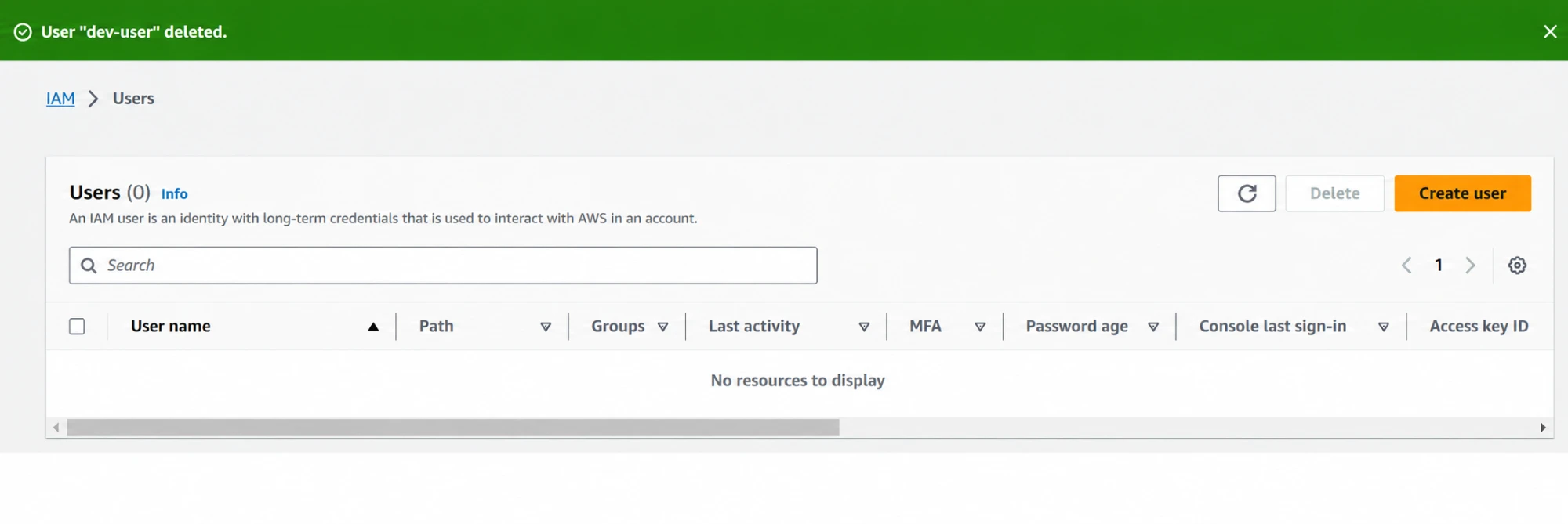Sort by Console last sign-in arrow

point(1384,327)
